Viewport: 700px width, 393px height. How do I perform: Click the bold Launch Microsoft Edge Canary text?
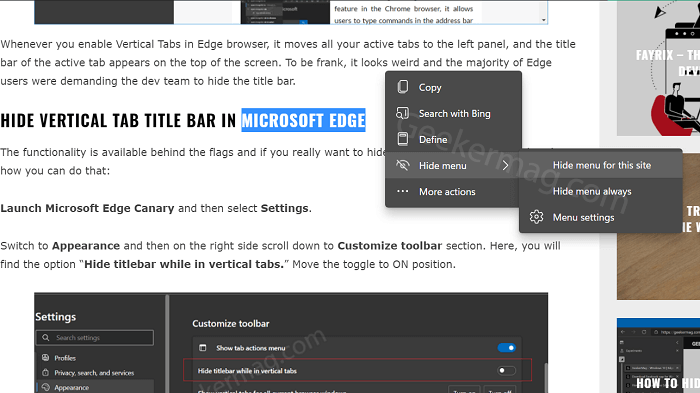click(x=88, y=208)
